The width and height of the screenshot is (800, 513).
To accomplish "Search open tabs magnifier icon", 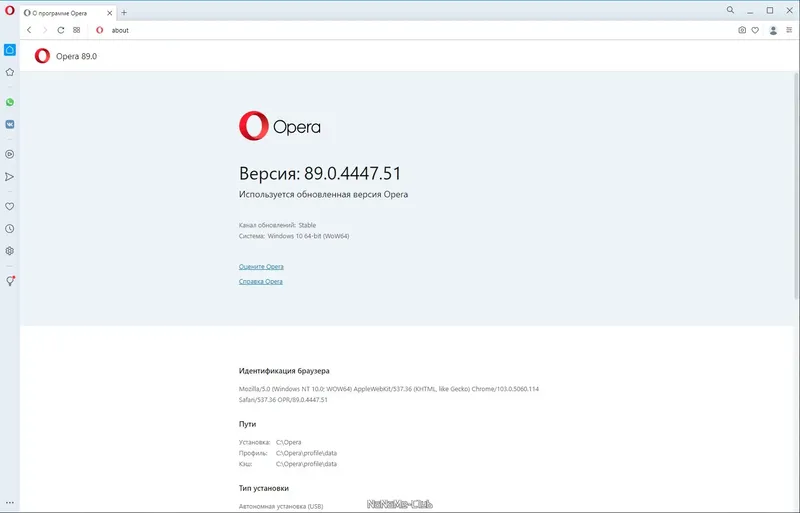I will tap(731, 10).
